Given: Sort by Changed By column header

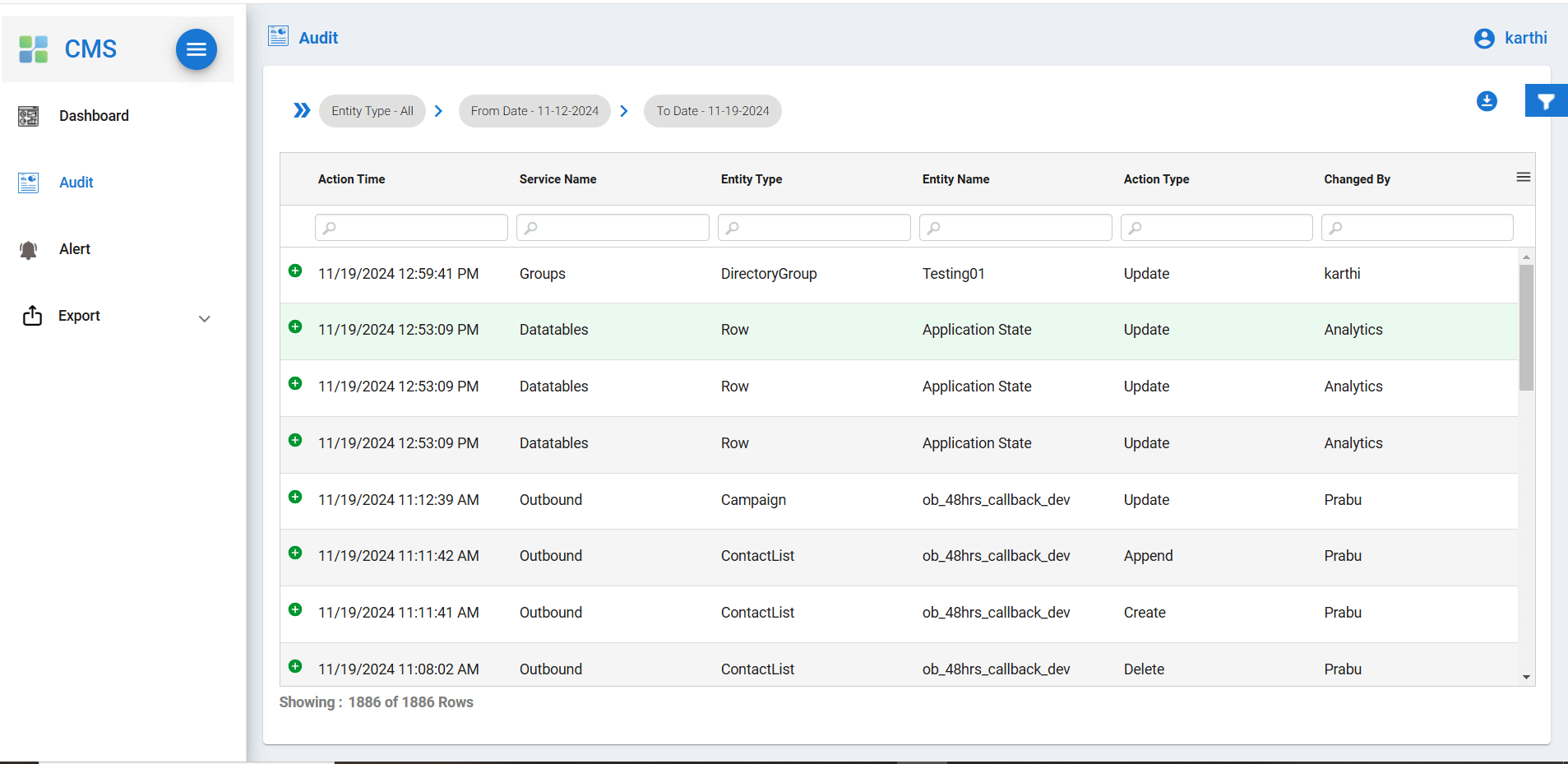Looking at the screenshot, I should [1357, 179].
